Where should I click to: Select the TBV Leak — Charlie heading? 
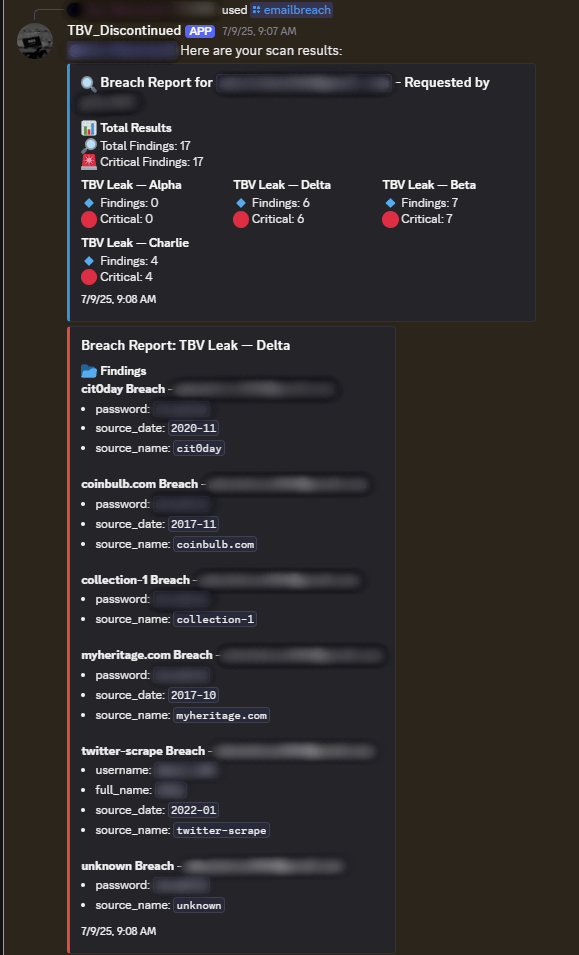tap(135, 242)
